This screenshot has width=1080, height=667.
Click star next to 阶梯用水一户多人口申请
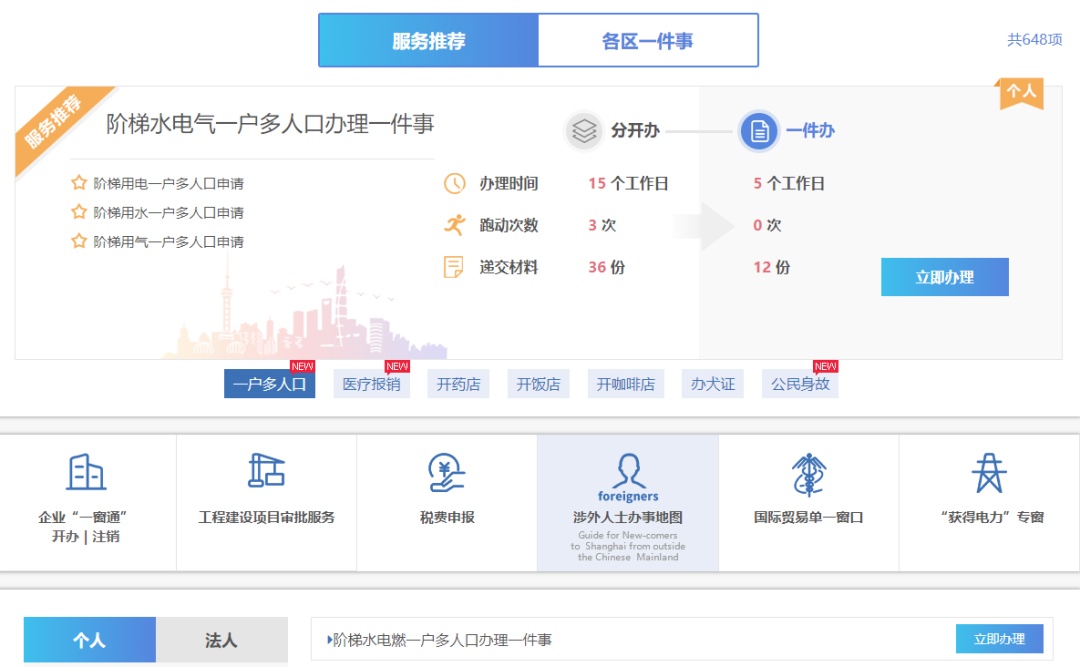[x=79, y=212]
